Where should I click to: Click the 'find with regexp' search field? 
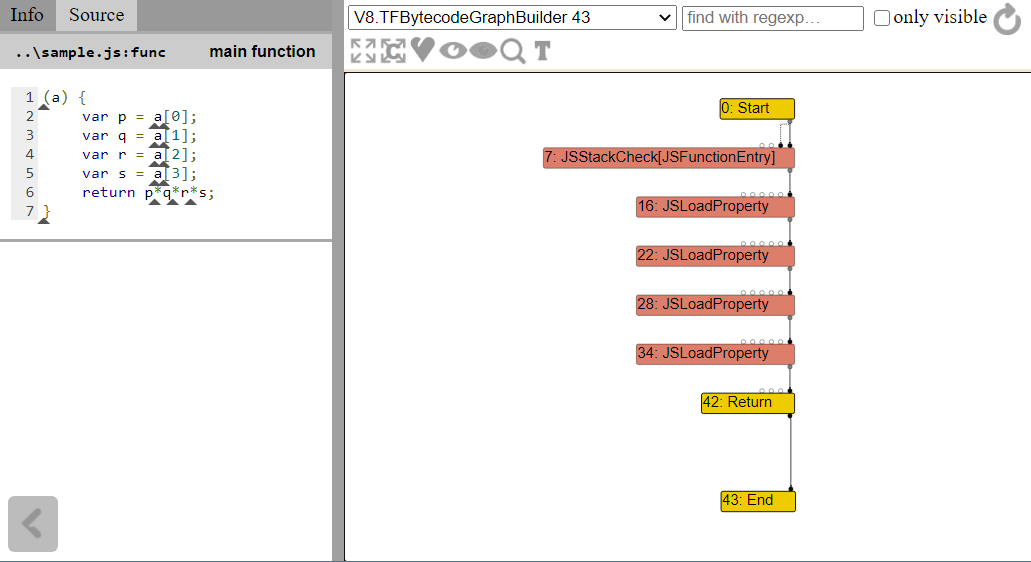click(772, 18)
